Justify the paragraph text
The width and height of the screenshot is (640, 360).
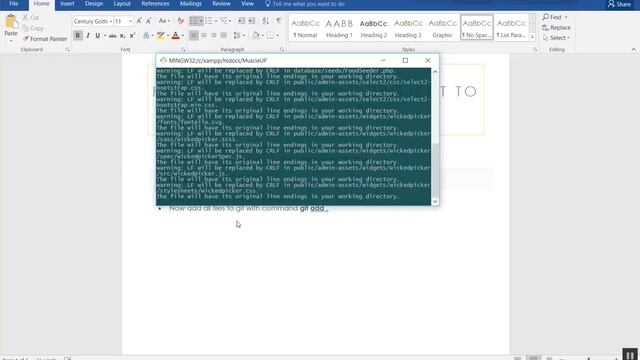click(x=223, y=36)
